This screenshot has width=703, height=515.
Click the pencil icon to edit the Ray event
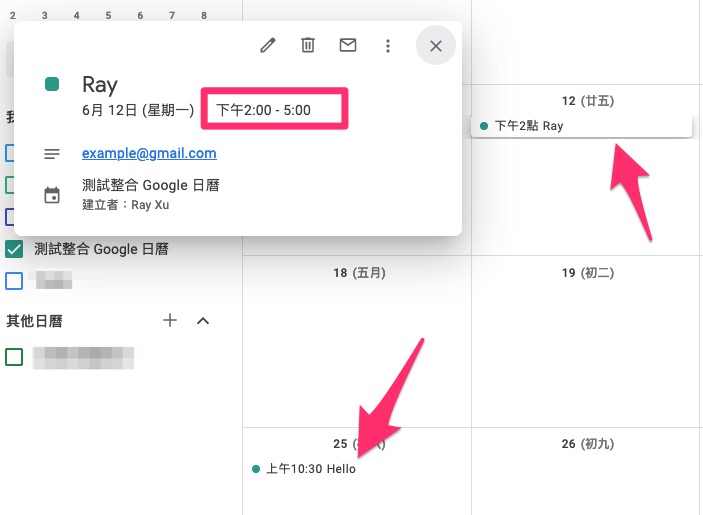click(267, 45)
